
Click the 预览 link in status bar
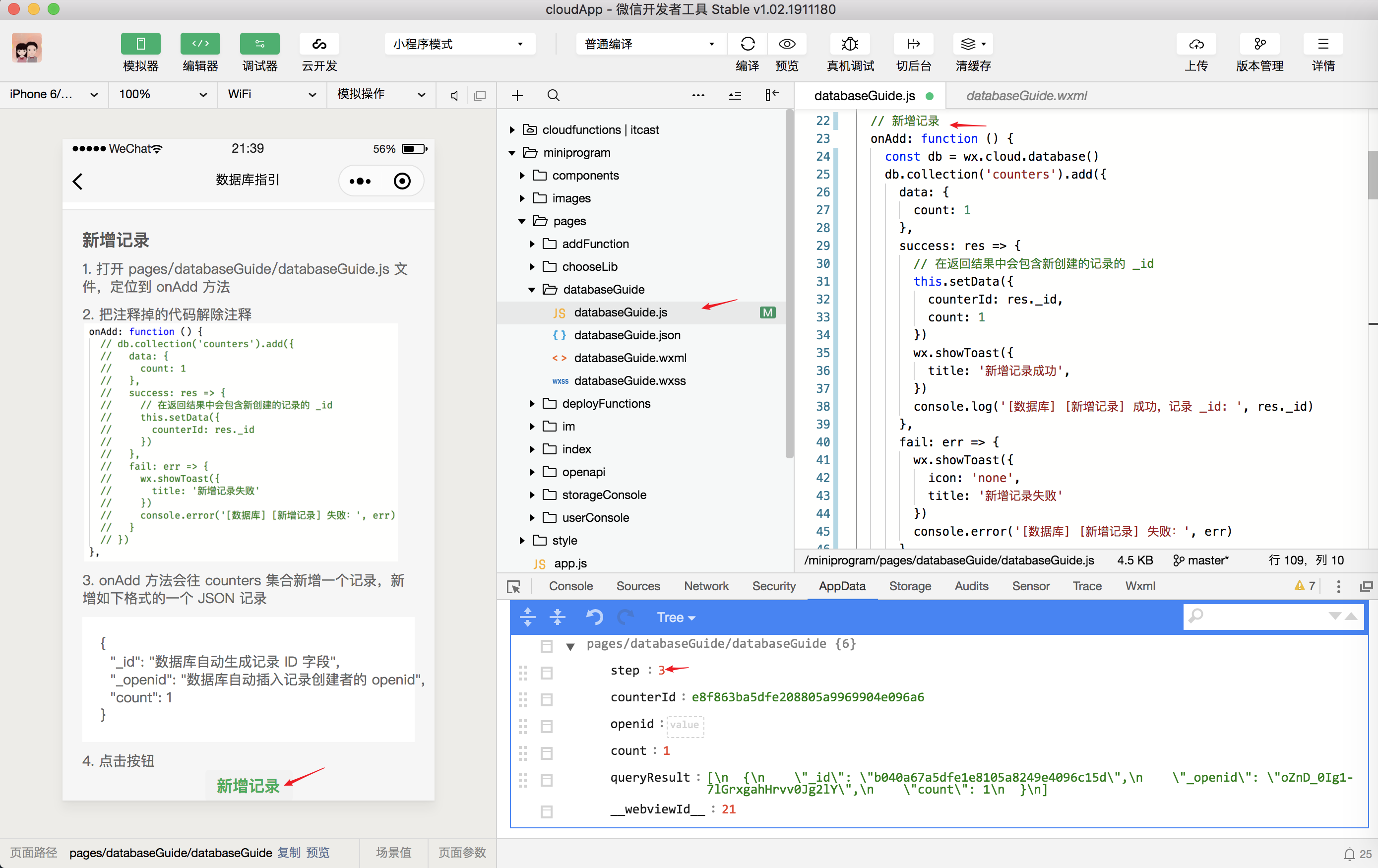pos(317,853)
